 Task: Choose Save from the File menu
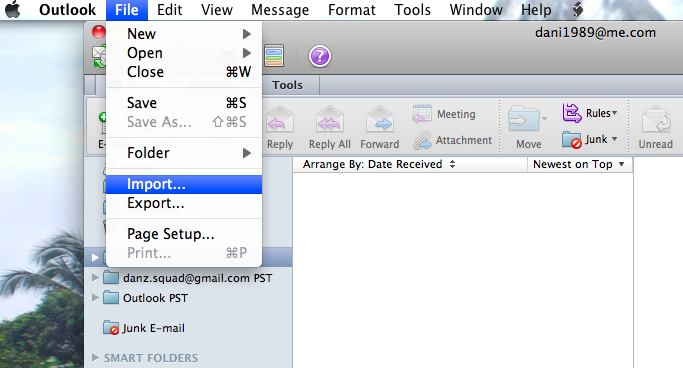point(184,103)
